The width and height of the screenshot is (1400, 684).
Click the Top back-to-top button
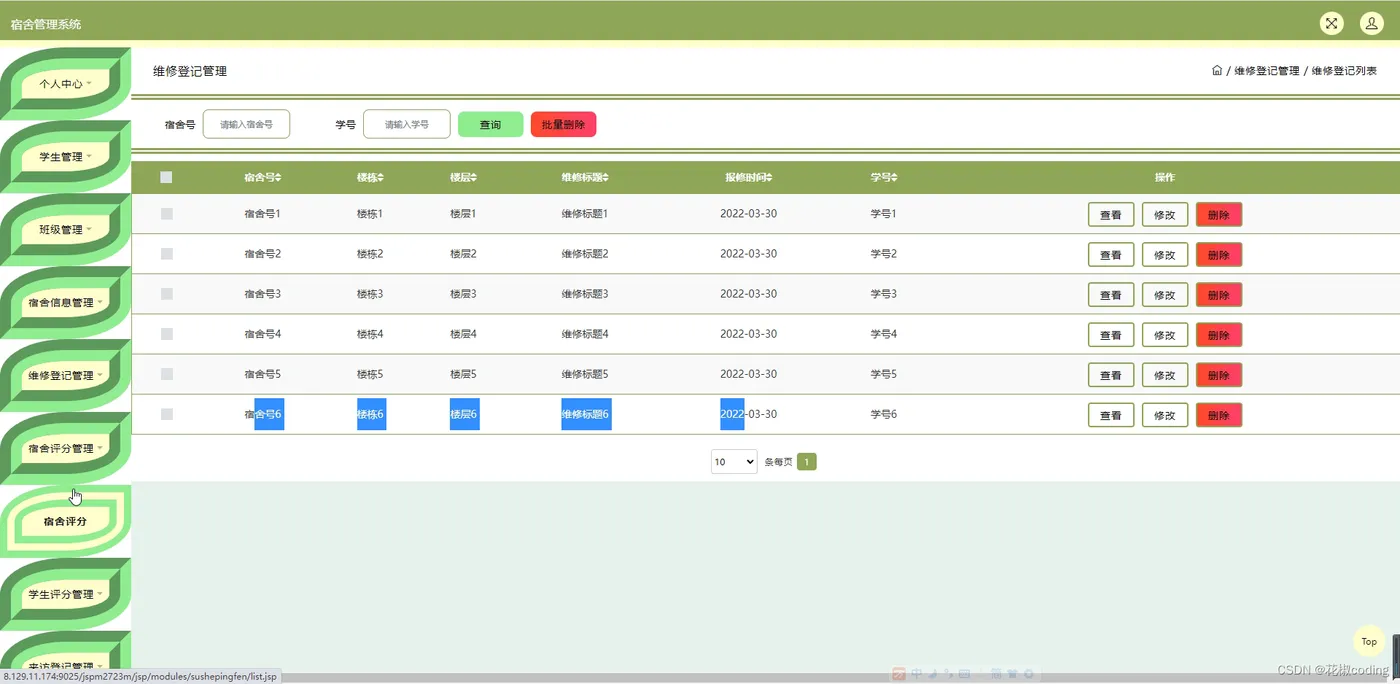coord(1369,642)
